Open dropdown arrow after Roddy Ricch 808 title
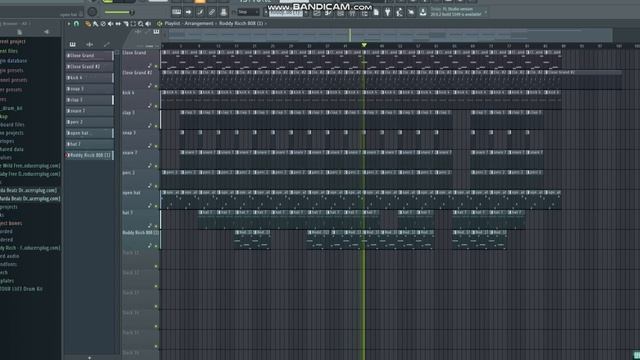The height and width of the screenshot is (360, 640). point(266,24)
